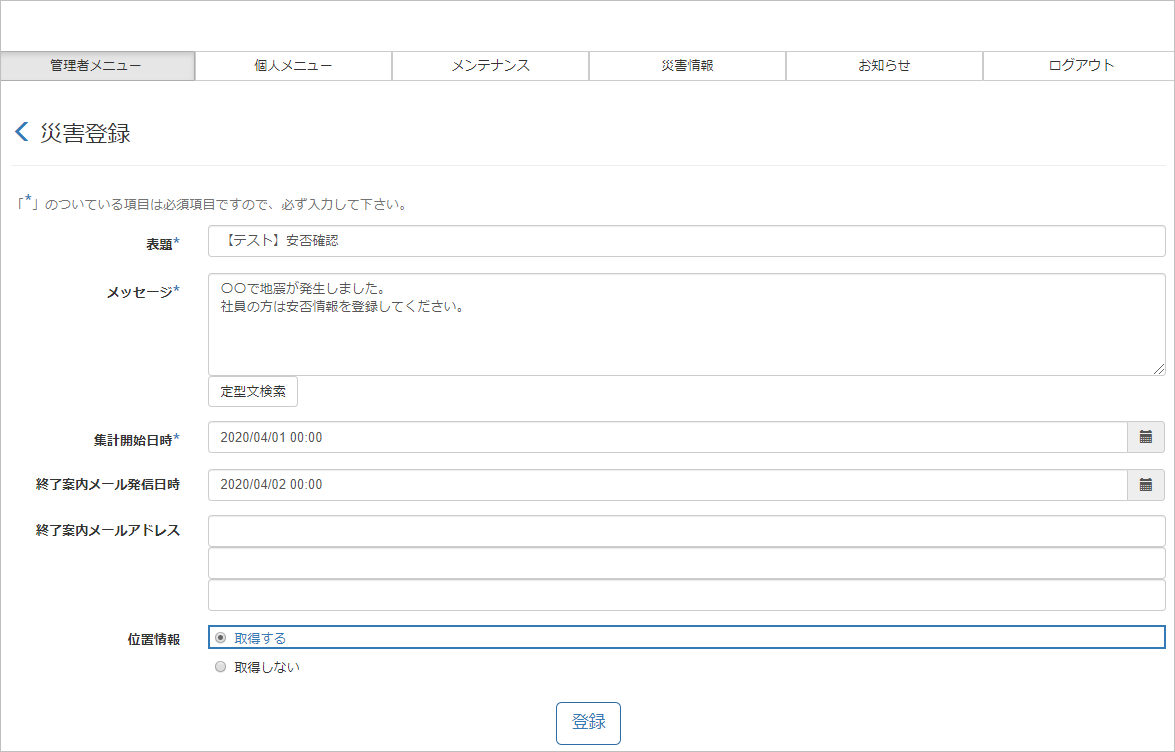Viewport: 1175px width, 752px height.
Task: Select the 取得しない radio button
Action: (x=219, y=666)
